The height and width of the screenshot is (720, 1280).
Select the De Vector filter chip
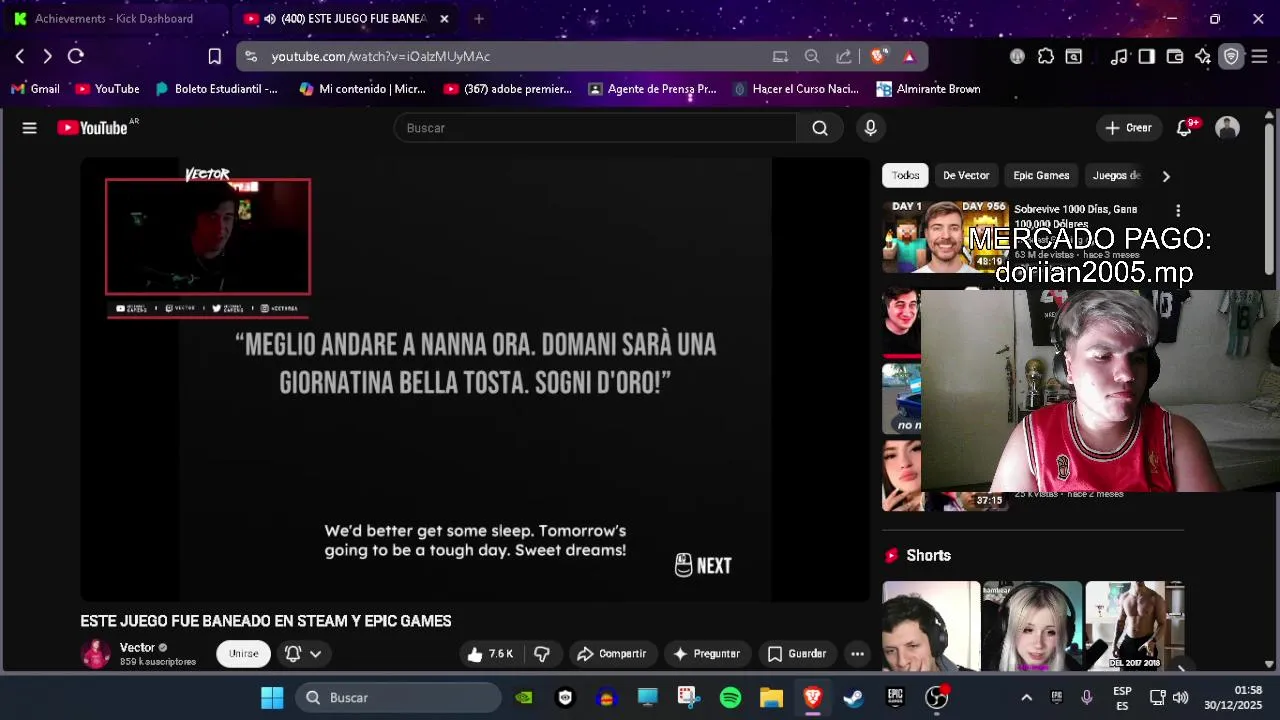(966, 175)
